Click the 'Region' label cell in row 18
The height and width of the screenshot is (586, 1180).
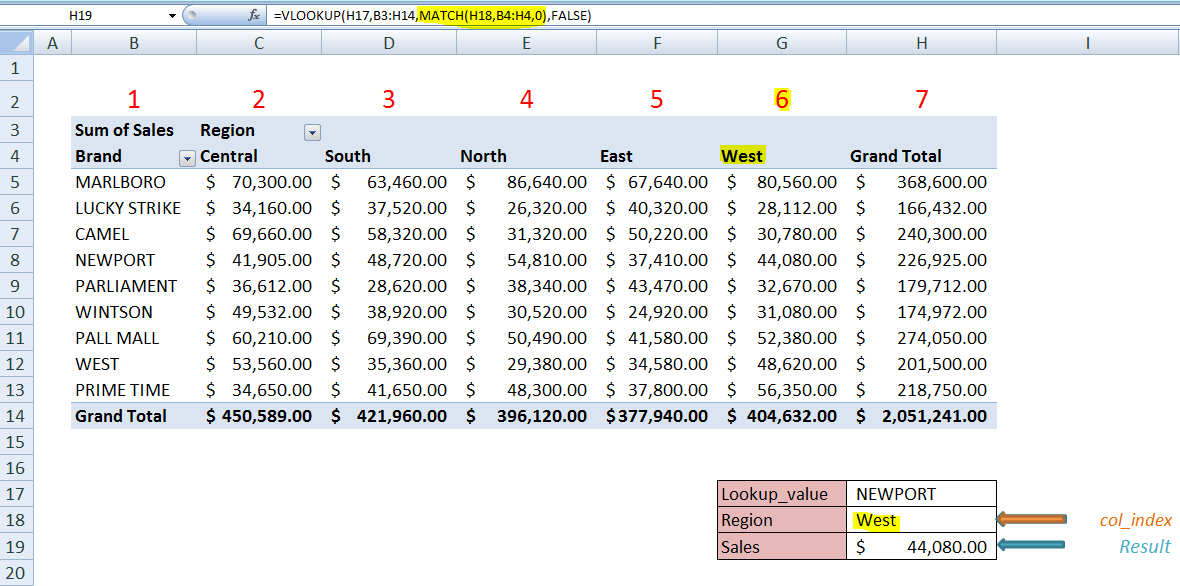[x=782, y=521]
